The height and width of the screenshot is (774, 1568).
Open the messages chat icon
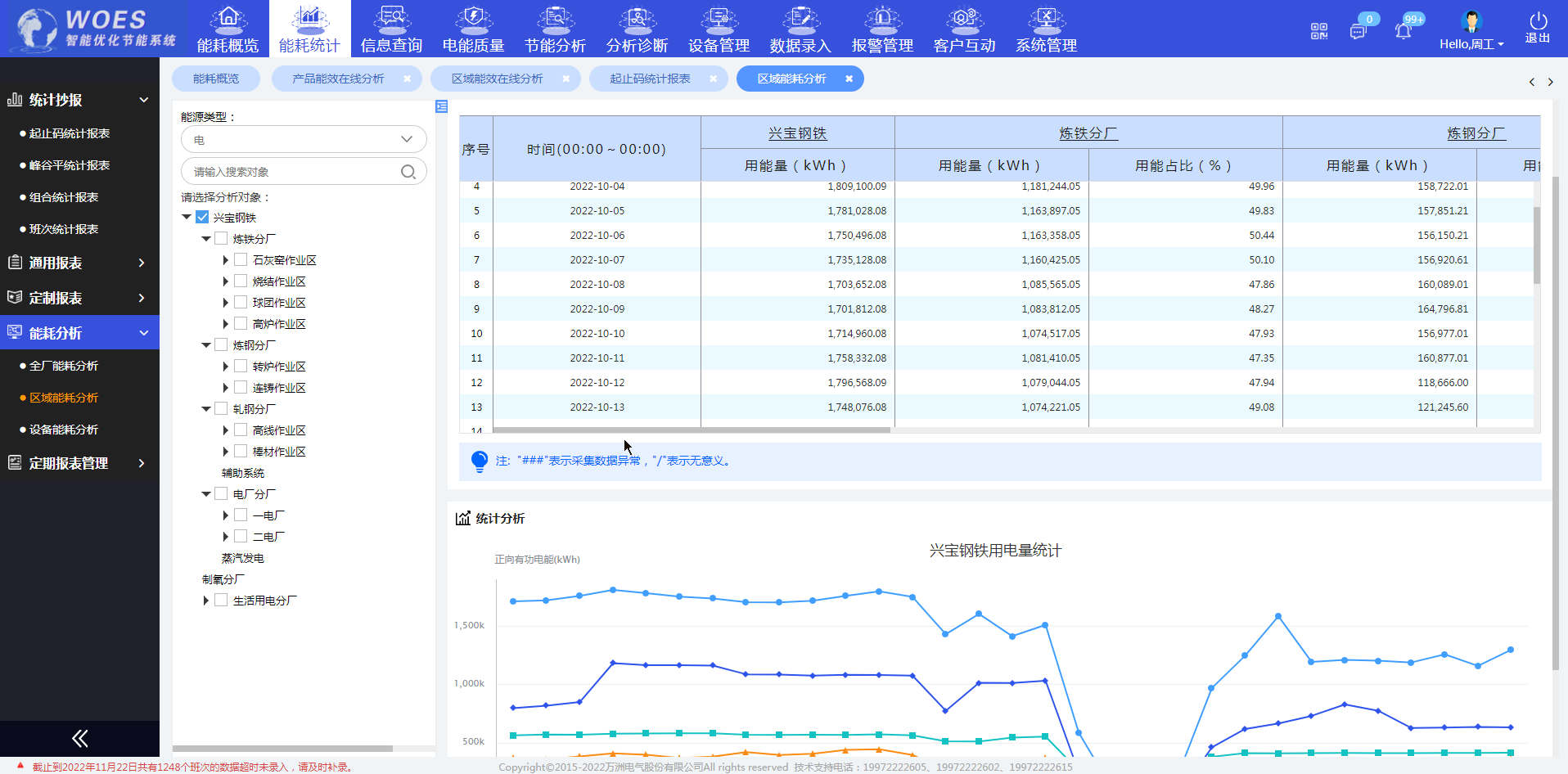click(x=1358, y=31)
